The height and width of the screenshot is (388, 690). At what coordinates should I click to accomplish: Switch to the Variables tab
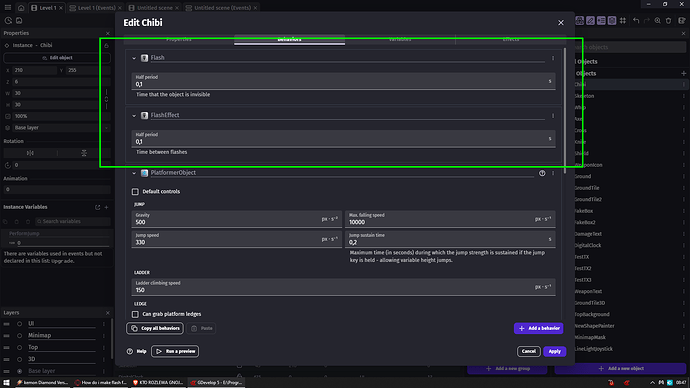pyautogui.click(x=400, y=40)
